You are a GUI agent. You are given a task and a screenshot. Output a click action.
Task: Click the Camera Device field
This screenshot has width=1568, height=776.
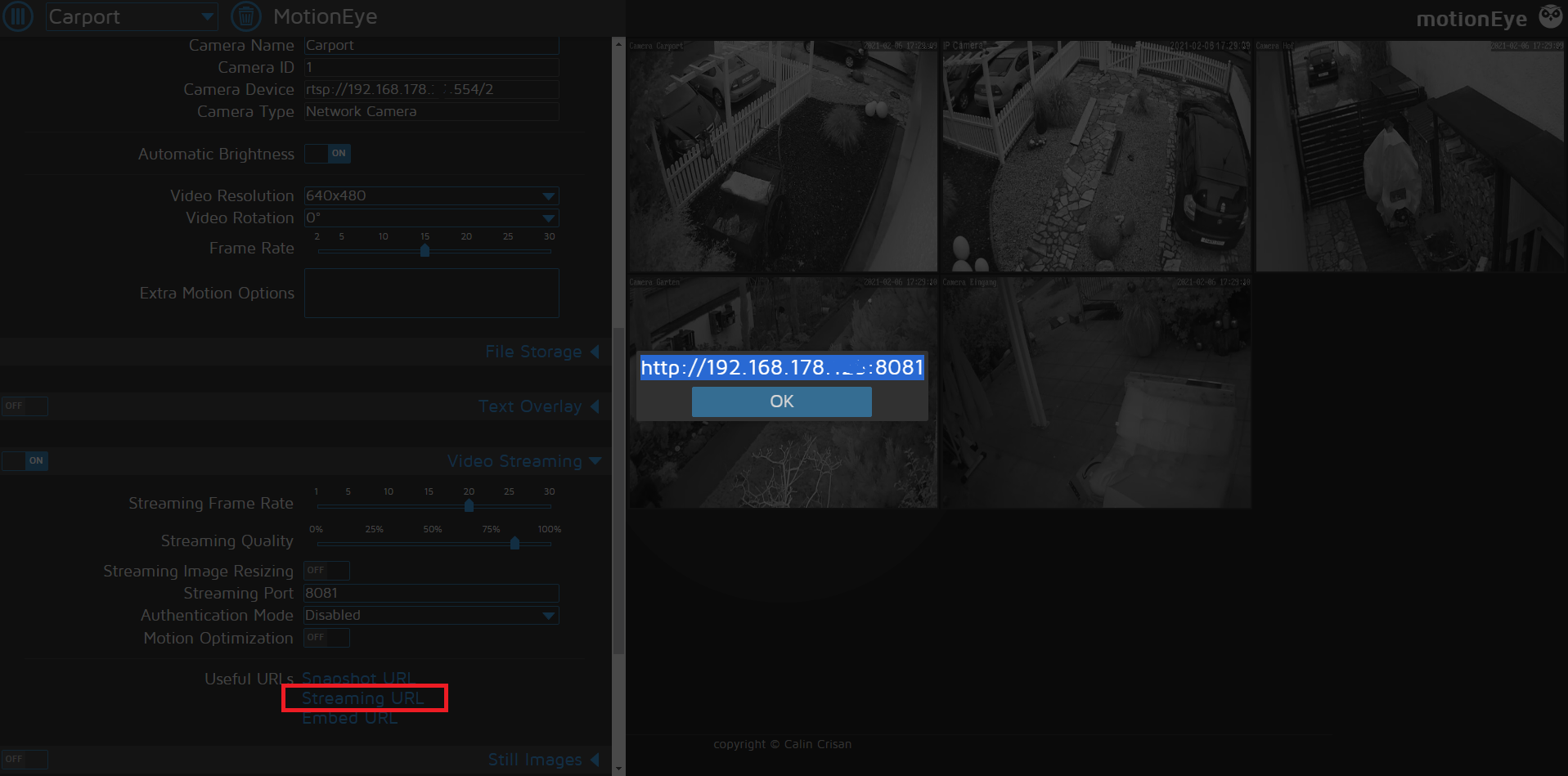[432, 90]
